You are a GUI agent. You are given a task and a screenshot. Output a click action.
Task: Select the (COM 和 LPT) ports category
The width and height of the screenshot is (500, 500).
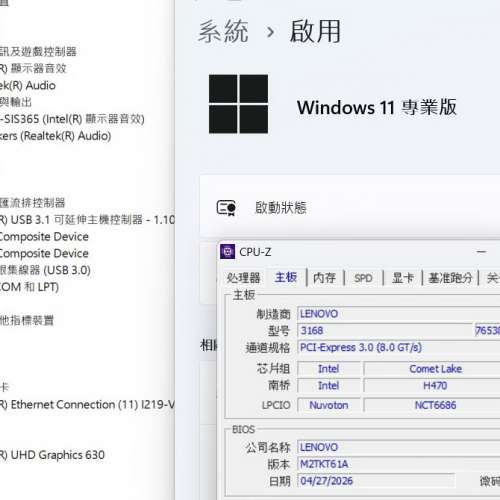[x=29, y=287]
